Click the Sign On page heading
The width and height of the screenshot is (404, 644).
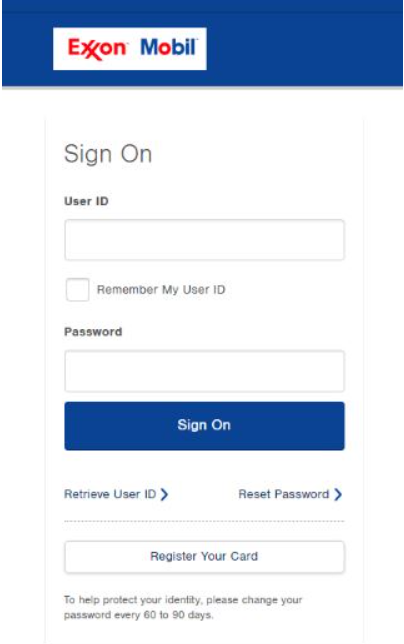click(x=108, y=154)
